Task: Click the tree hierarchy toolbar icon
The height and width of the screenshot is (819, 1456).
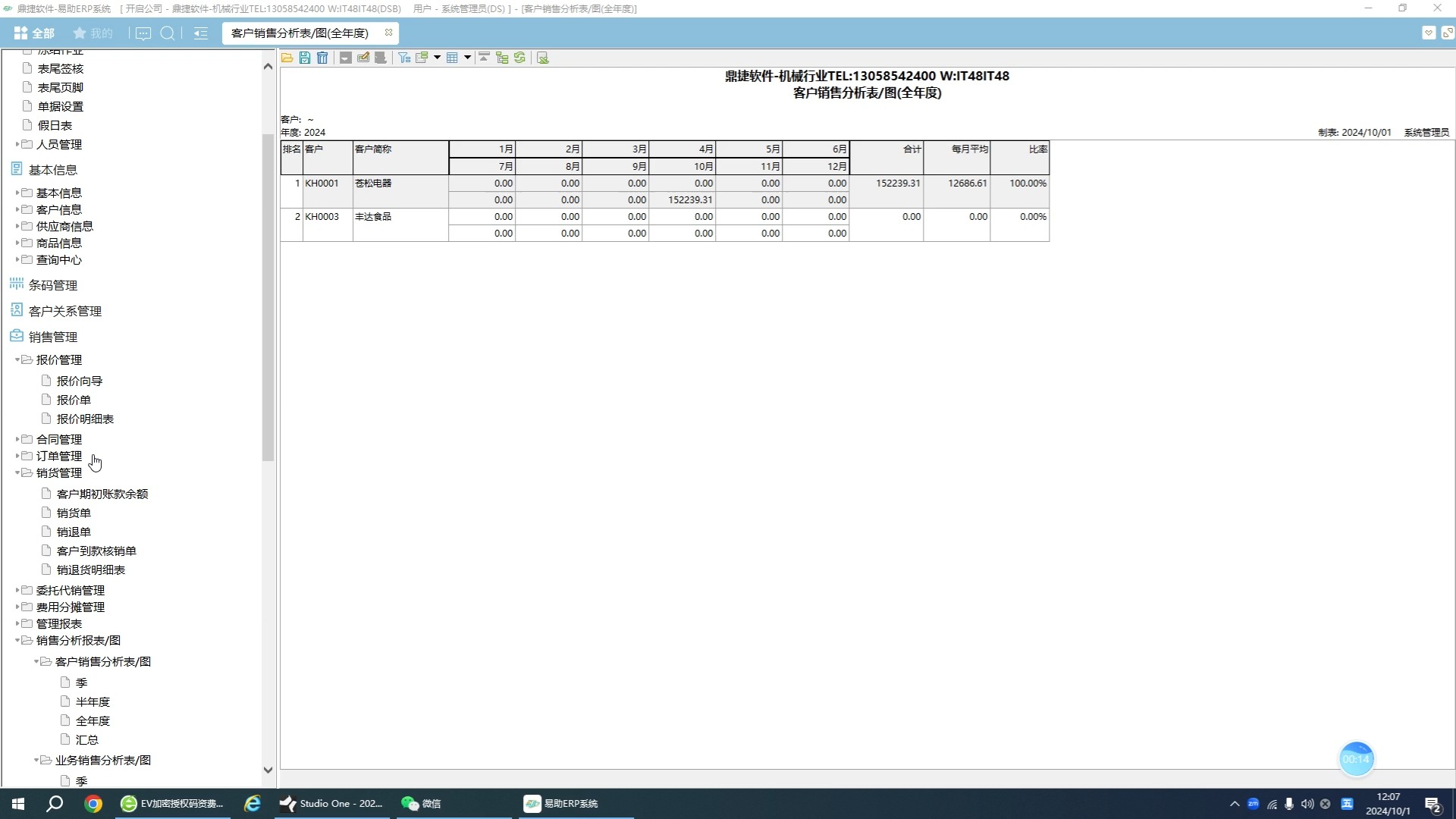Action: [502, 58]
